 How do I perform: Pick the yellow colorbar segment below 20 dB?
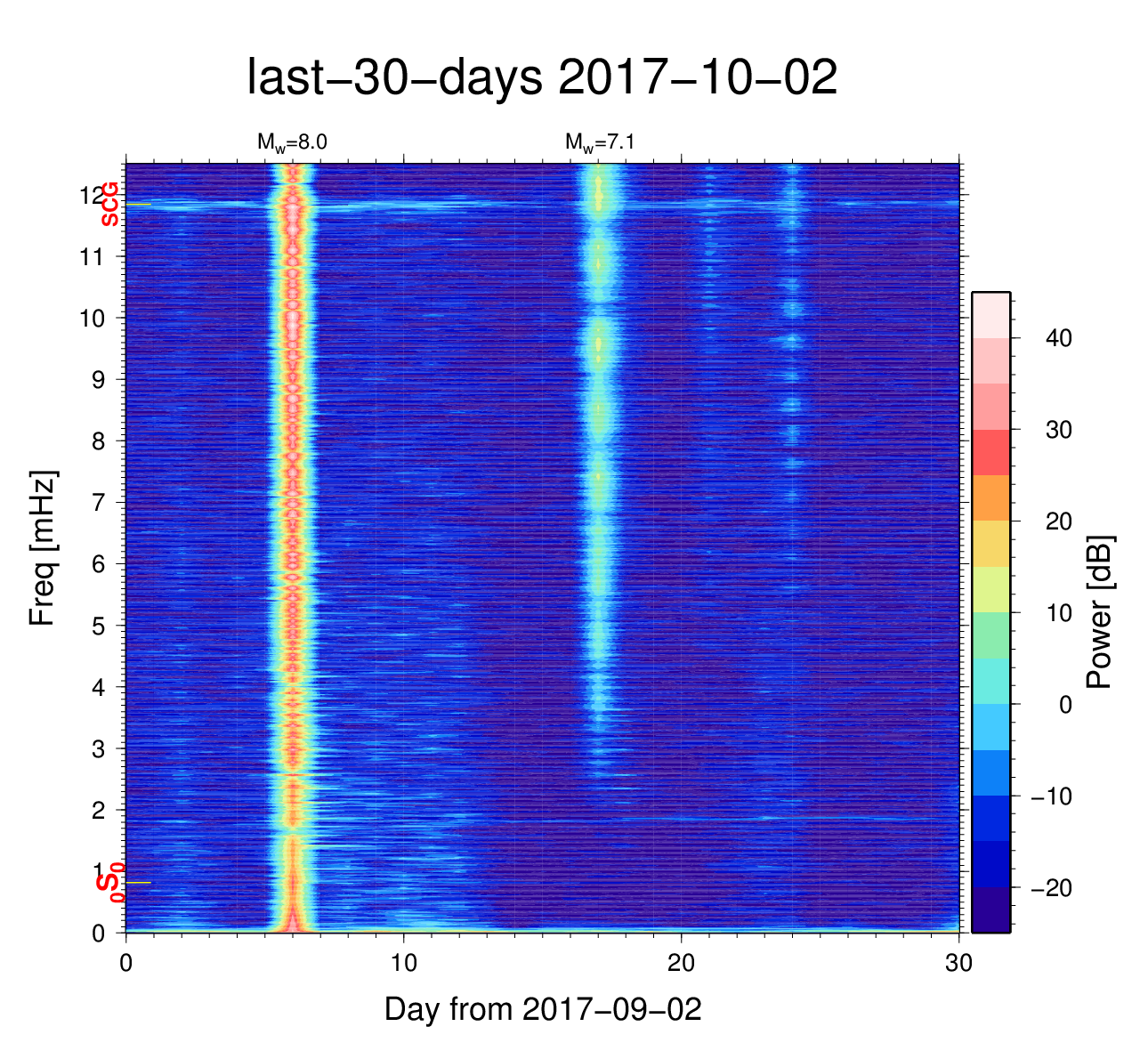[x=990, y=544]
